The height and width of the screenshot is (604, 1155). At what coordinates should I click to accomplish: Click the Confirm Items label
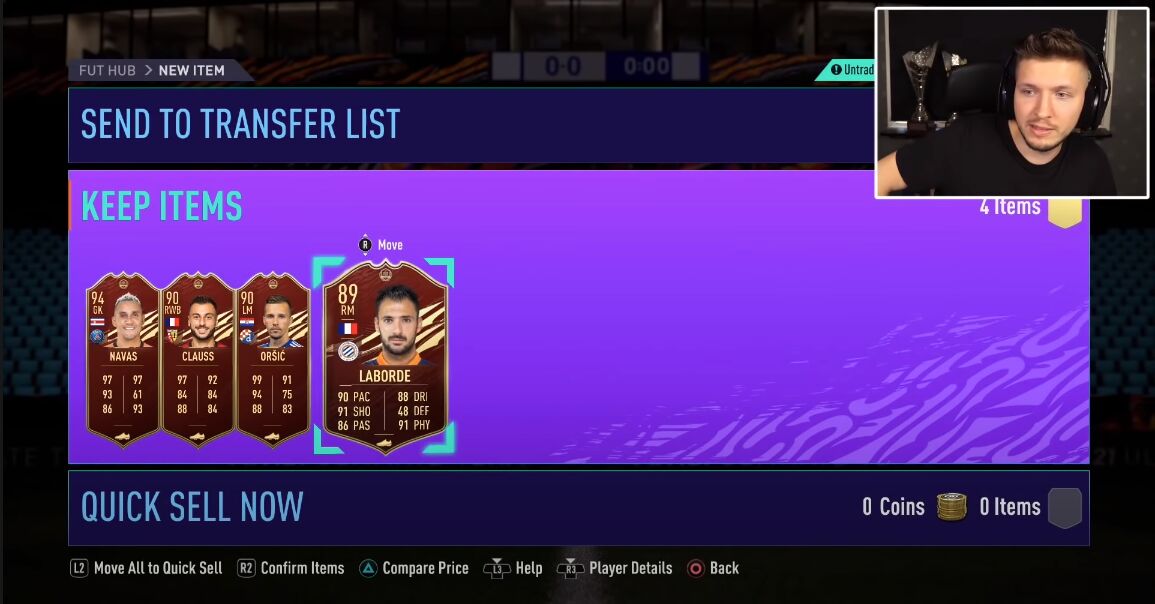pyautogui.click(x=303, y=568)
